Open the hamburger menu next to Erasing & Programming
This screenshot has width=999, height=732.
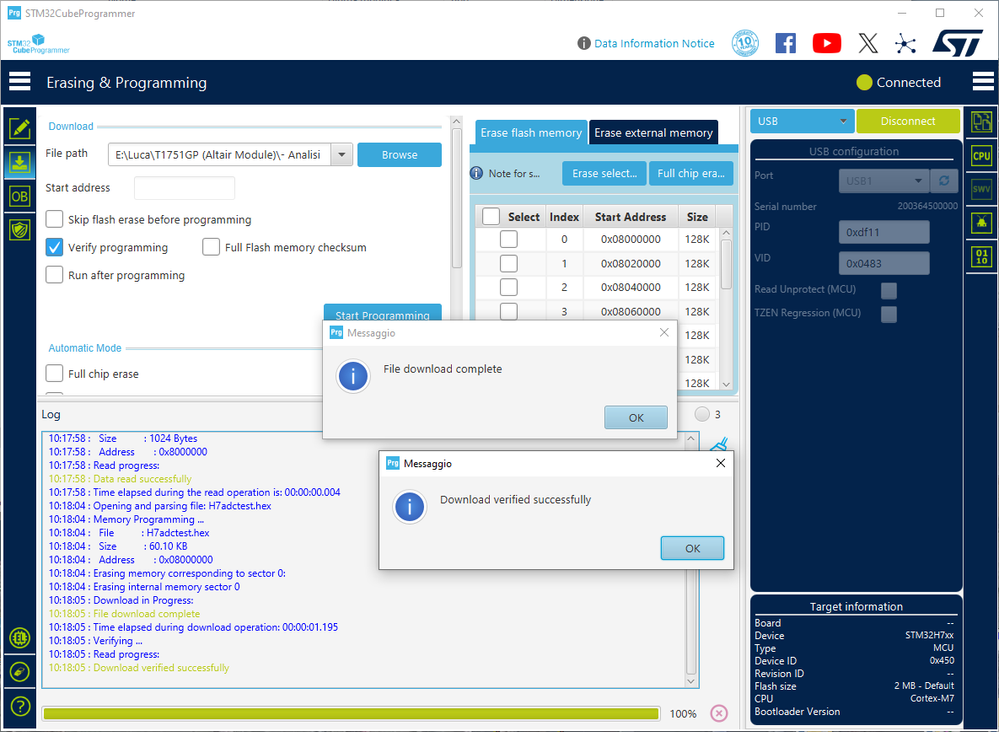pyautogui.click(x=20, y=82)
